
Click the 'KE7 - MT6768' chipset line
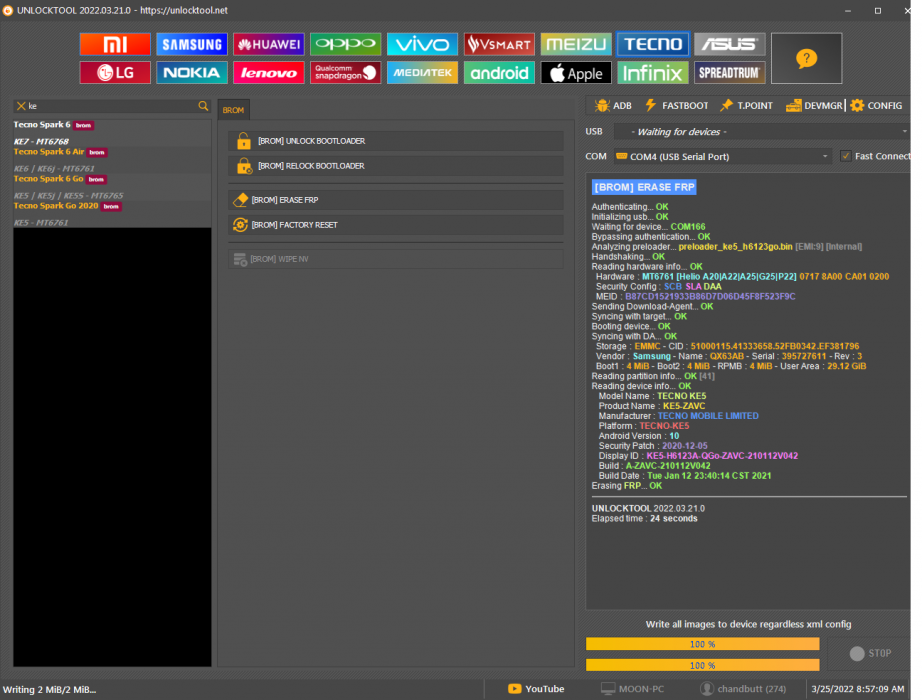pyautogui.click(x=41, y=141)
